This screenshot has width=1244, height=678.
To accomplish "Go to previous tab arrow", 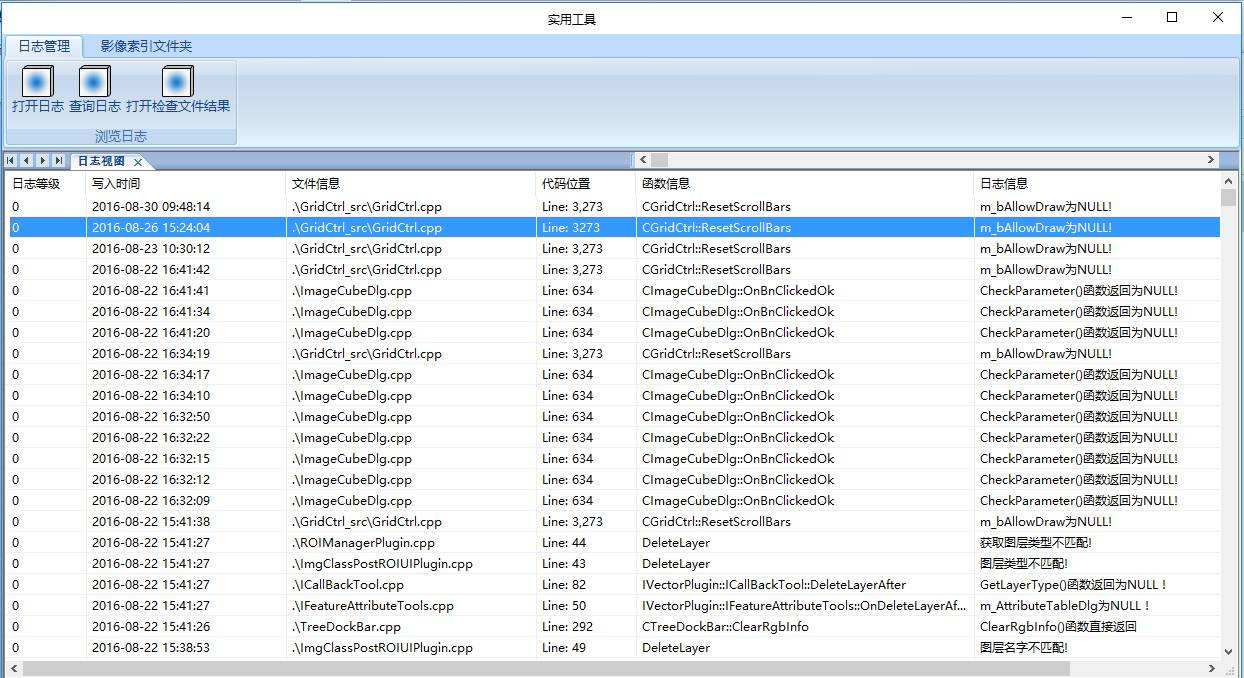I will 27,160.
